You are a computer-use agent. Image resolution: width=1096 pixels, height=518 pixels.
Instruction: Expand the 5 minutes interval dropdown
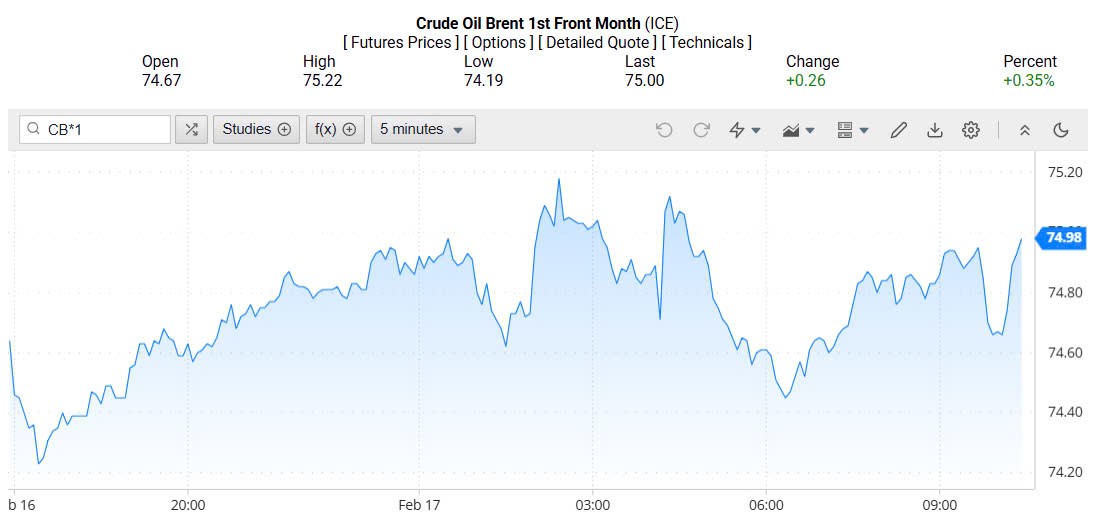click(423, 129)
